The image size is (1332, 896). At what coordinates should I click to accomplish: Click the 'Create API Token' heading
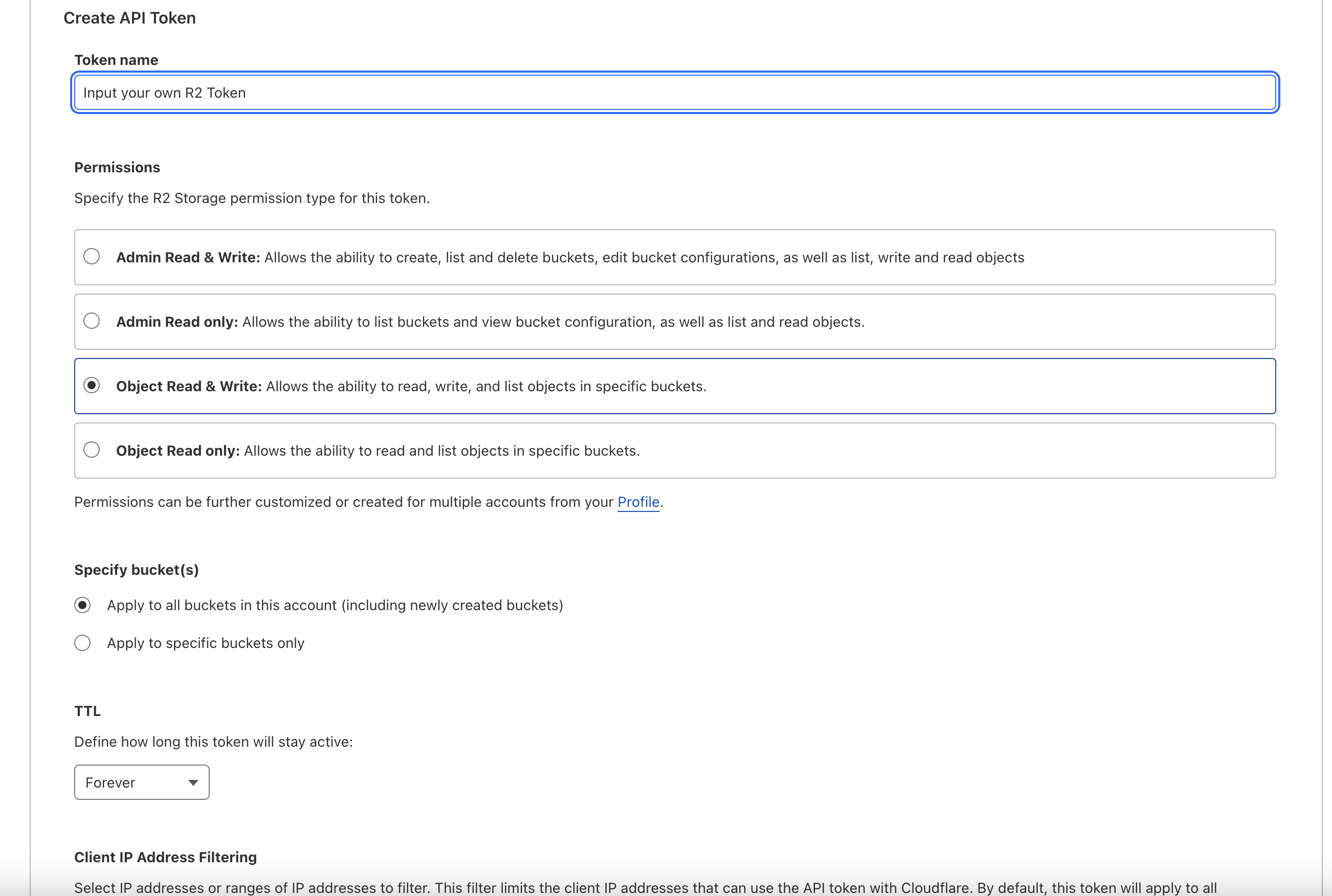[130, 18]
